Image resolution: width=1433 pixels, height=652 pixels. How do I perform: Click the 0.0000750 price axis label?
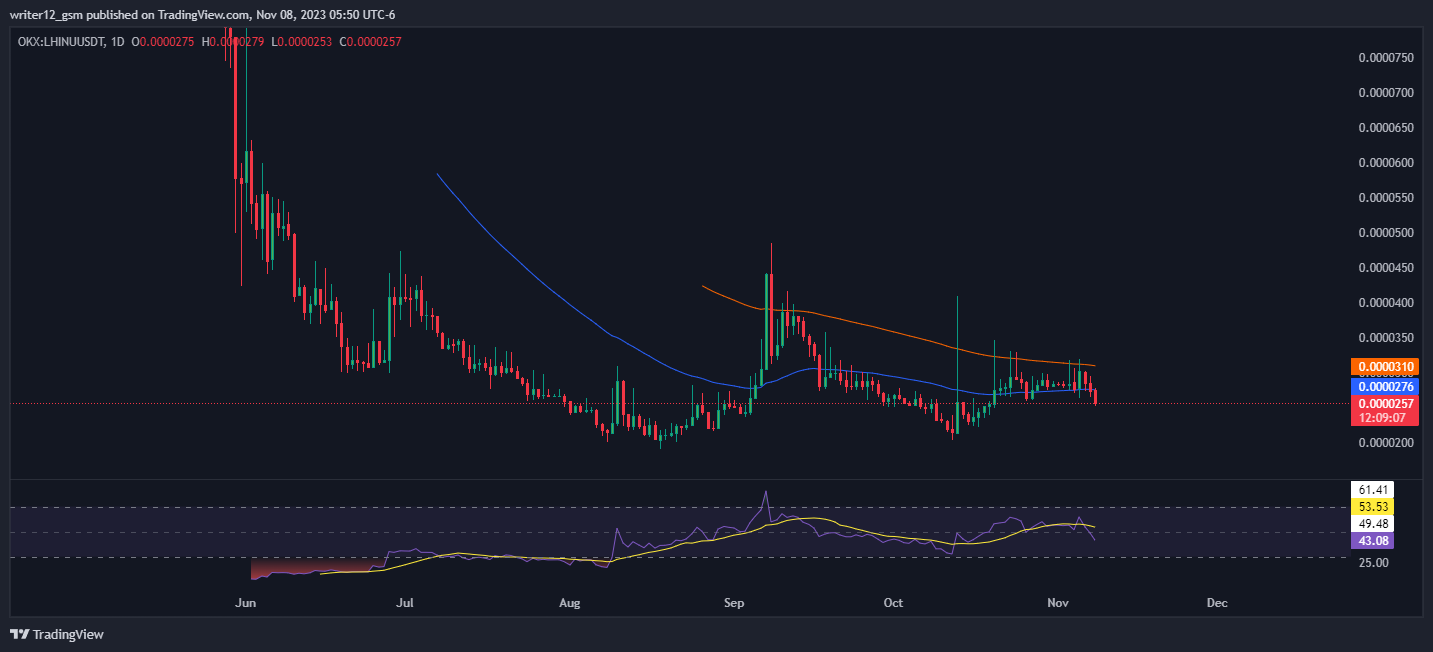click(x=1386, y=58)
